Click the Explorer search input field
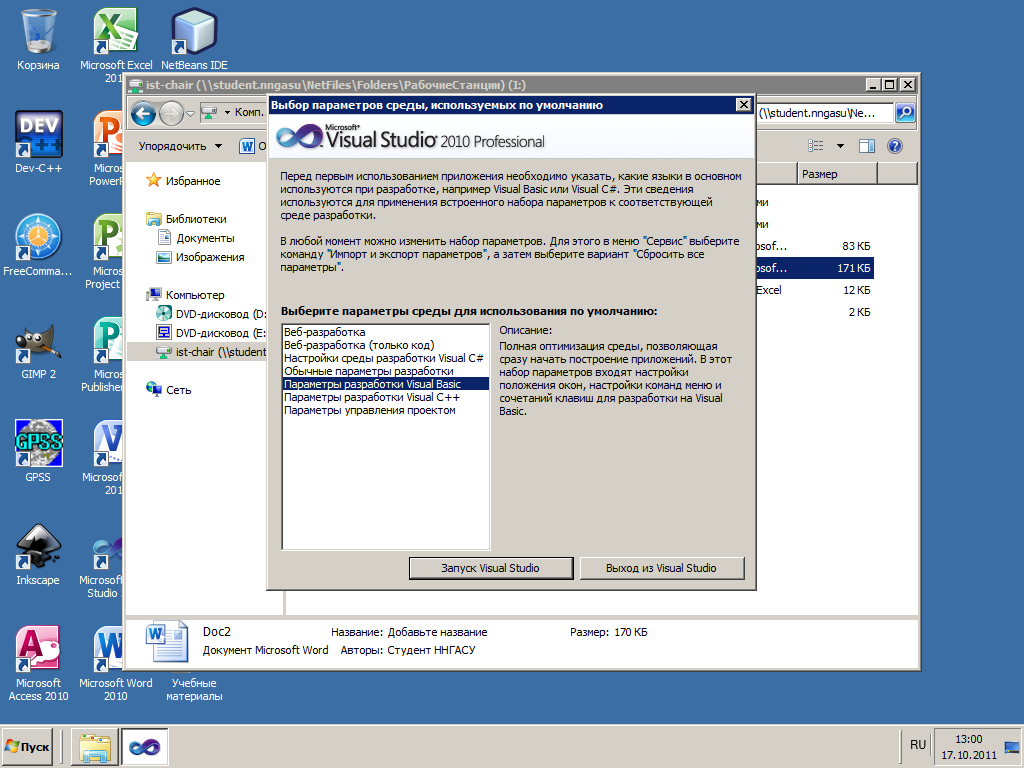This screenshot has width=1024, height=768. tap(824, 113)
